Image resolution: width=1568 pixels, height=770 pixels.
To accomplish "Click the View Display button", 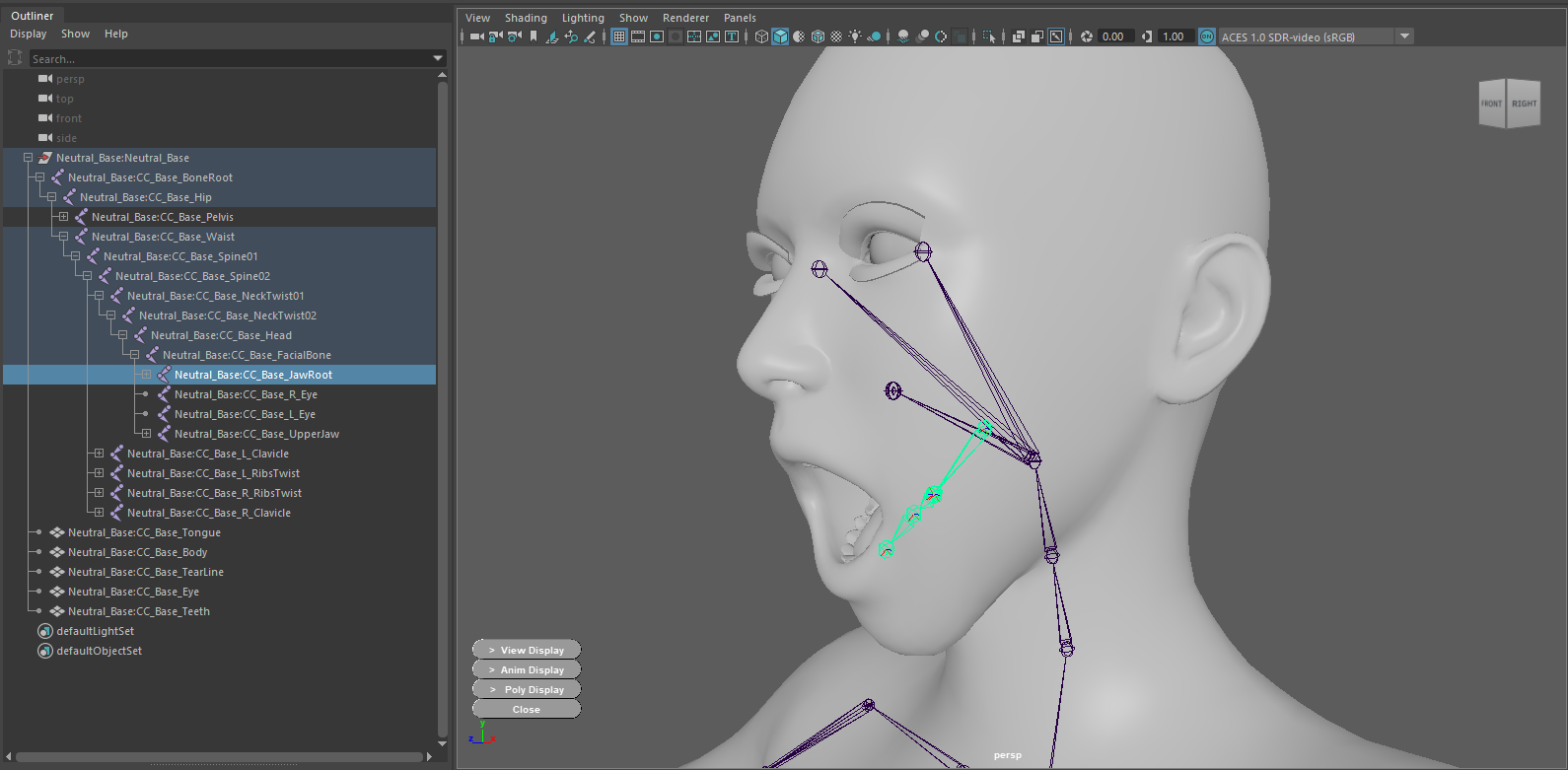I will click(527, 650).
